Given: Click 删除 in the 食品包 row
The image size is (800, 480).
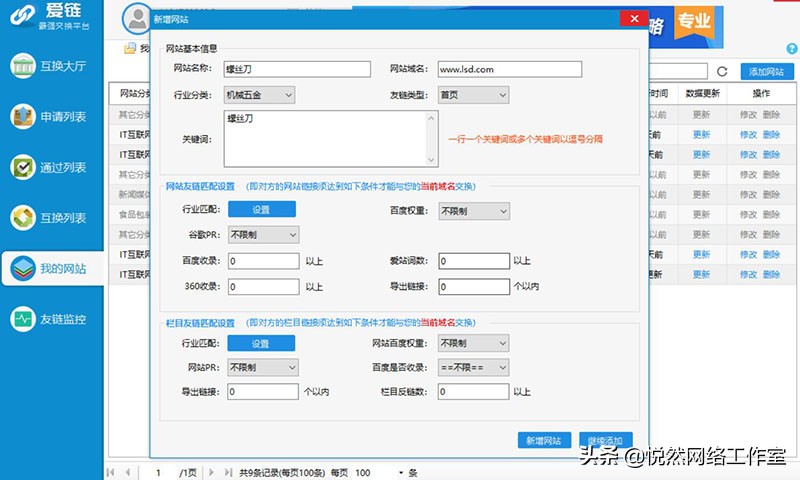Looking at the screenshot, I should pos(771,214).
